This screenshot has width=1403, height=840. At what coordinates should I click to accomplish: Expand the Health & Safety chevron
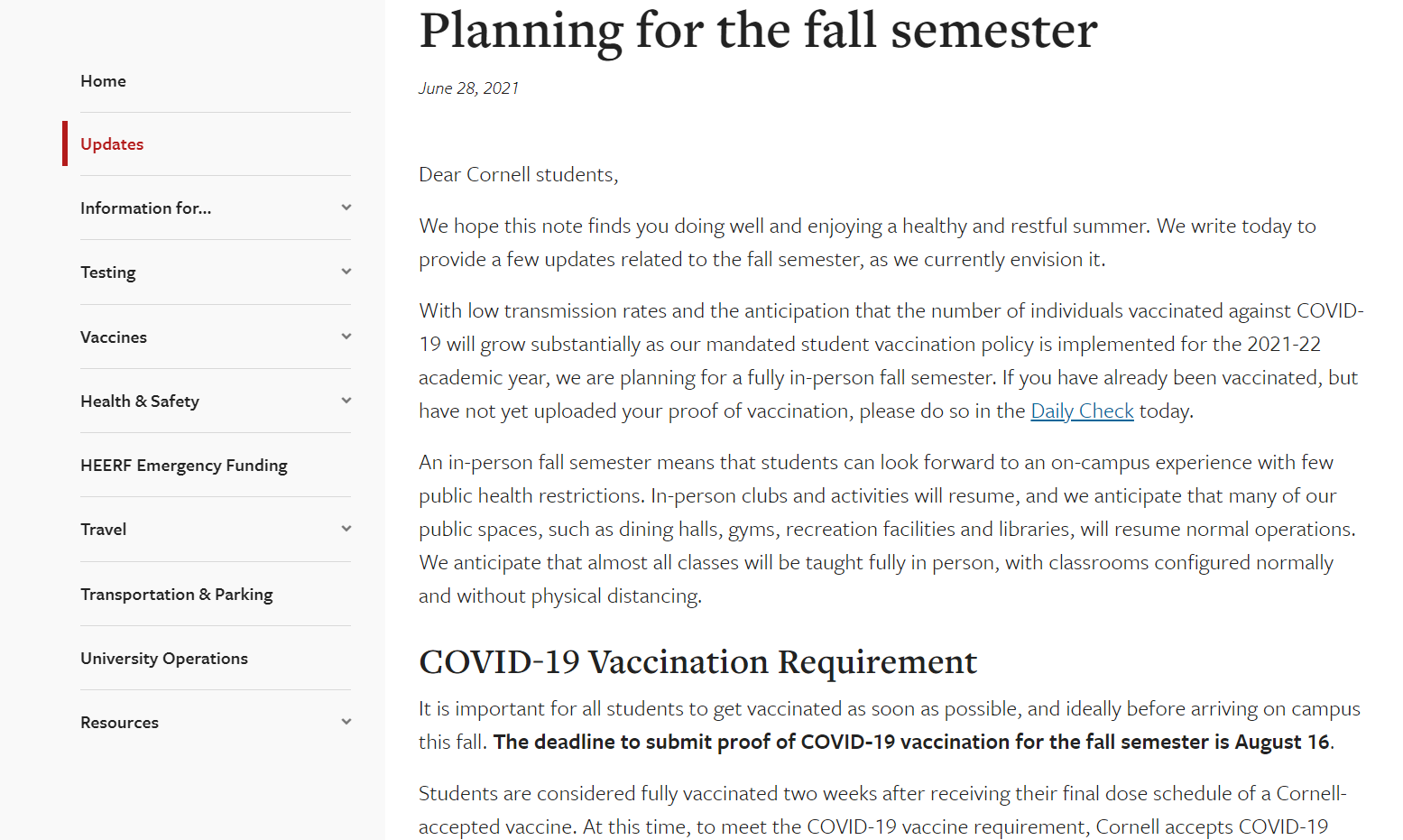tap(346, 401)
